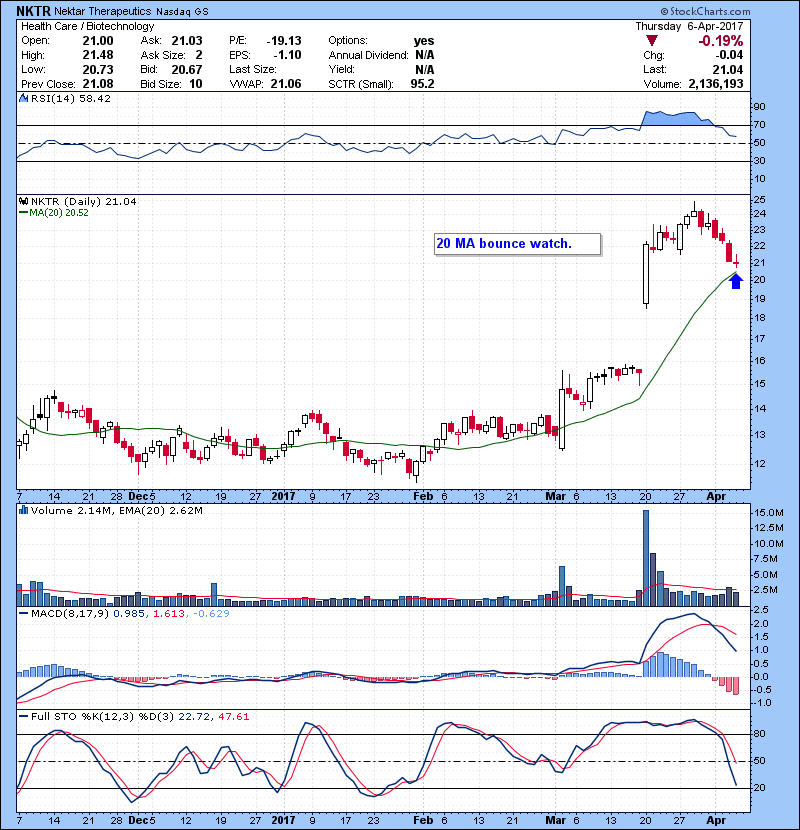Click the VWAP value 21.06
The width and height of the screenshot is (800, 830).
click(x=286, y=84)
